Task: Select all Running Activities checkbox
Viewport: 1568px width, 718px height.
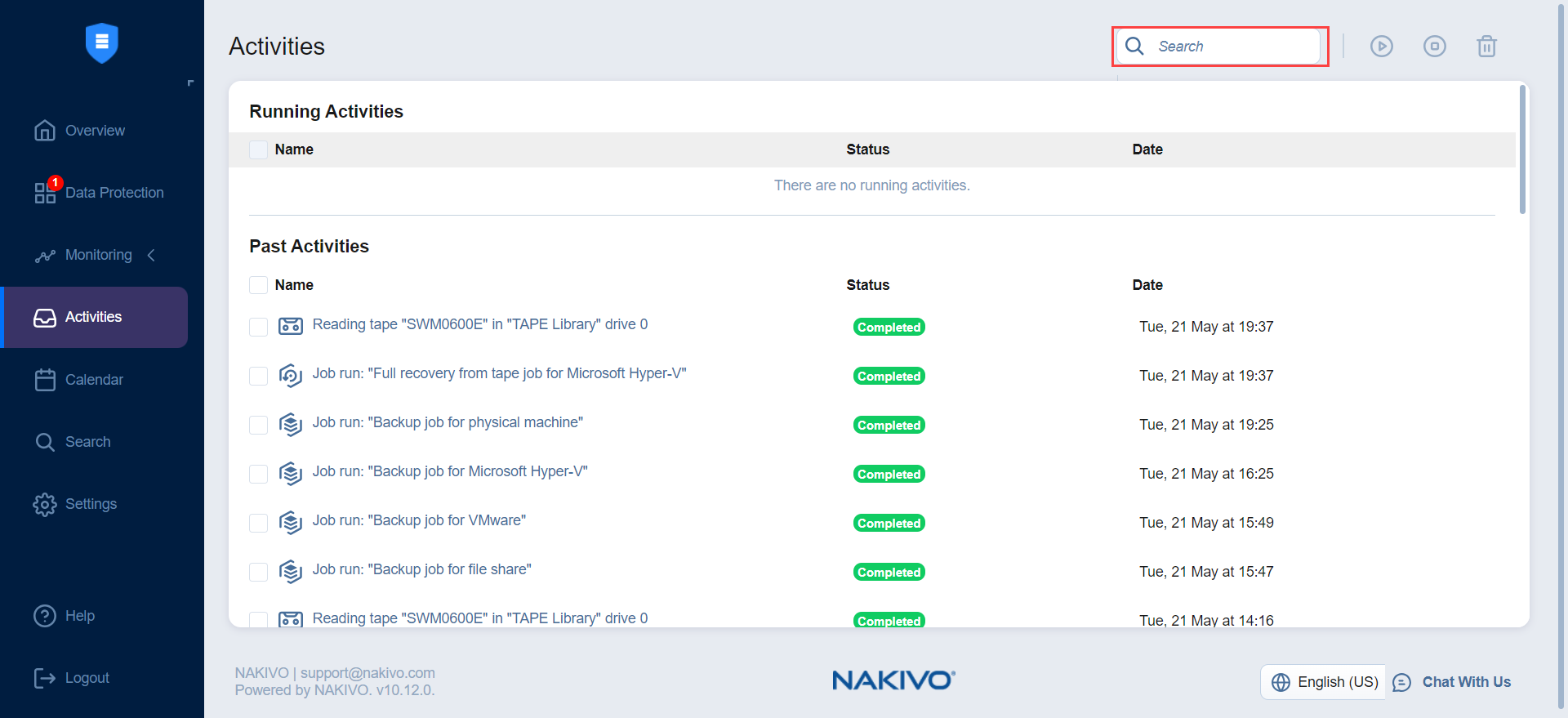Action: click(x=258, y=149)
